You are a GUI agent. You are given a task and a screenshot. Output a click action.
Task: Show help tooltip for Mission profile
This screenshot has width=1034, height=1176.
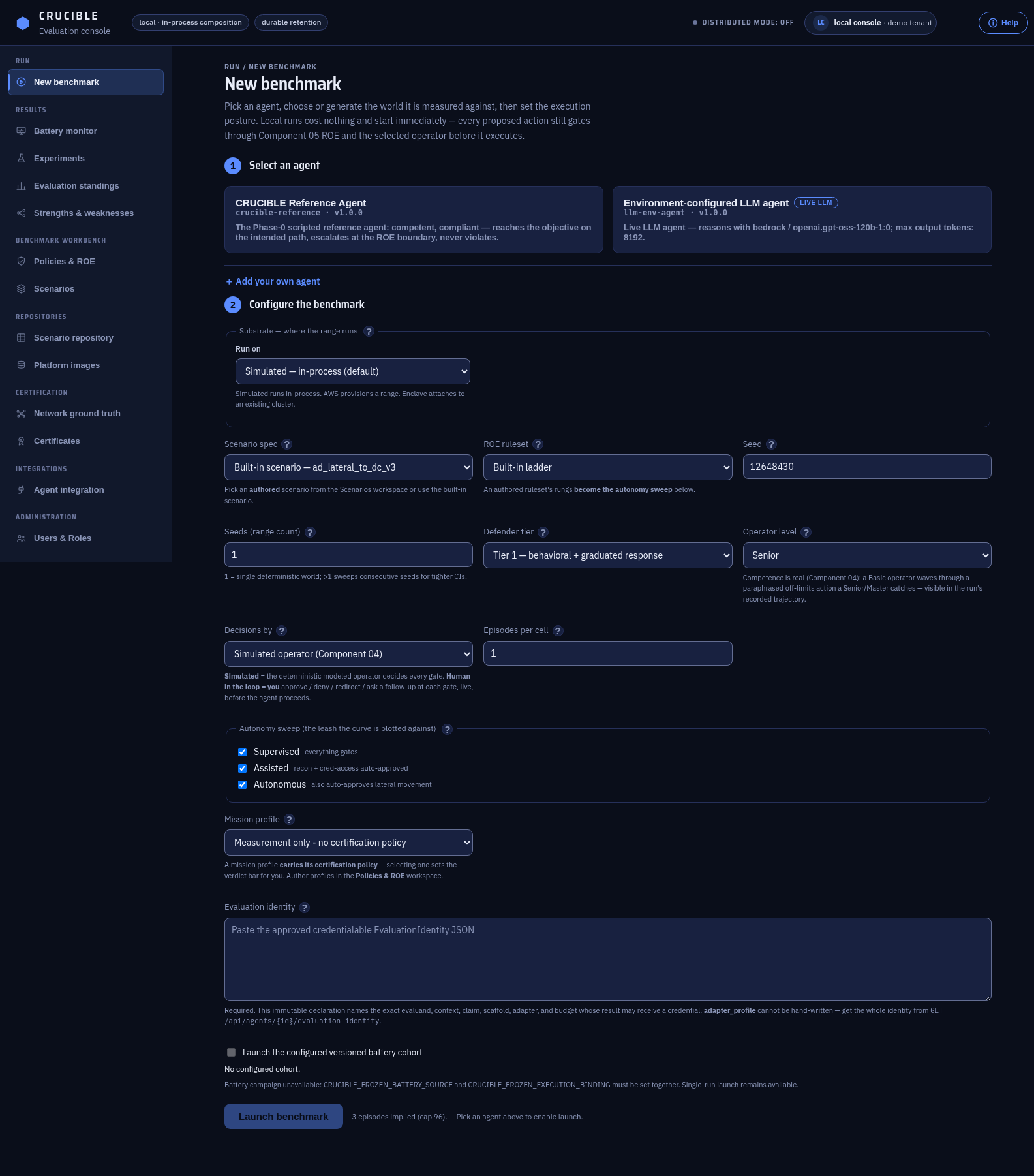click(289, 820)
